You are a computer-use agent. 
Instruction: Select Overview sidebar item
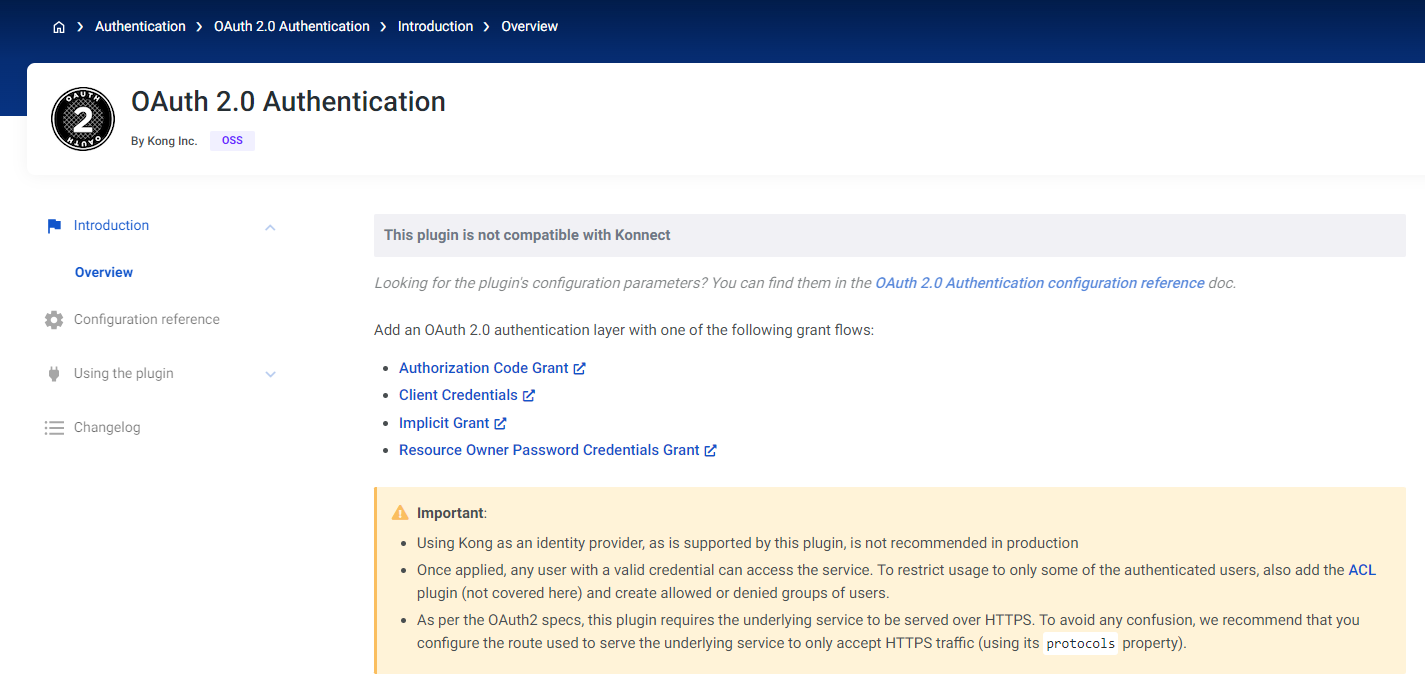pyautogui.click(x=104, y=272)
